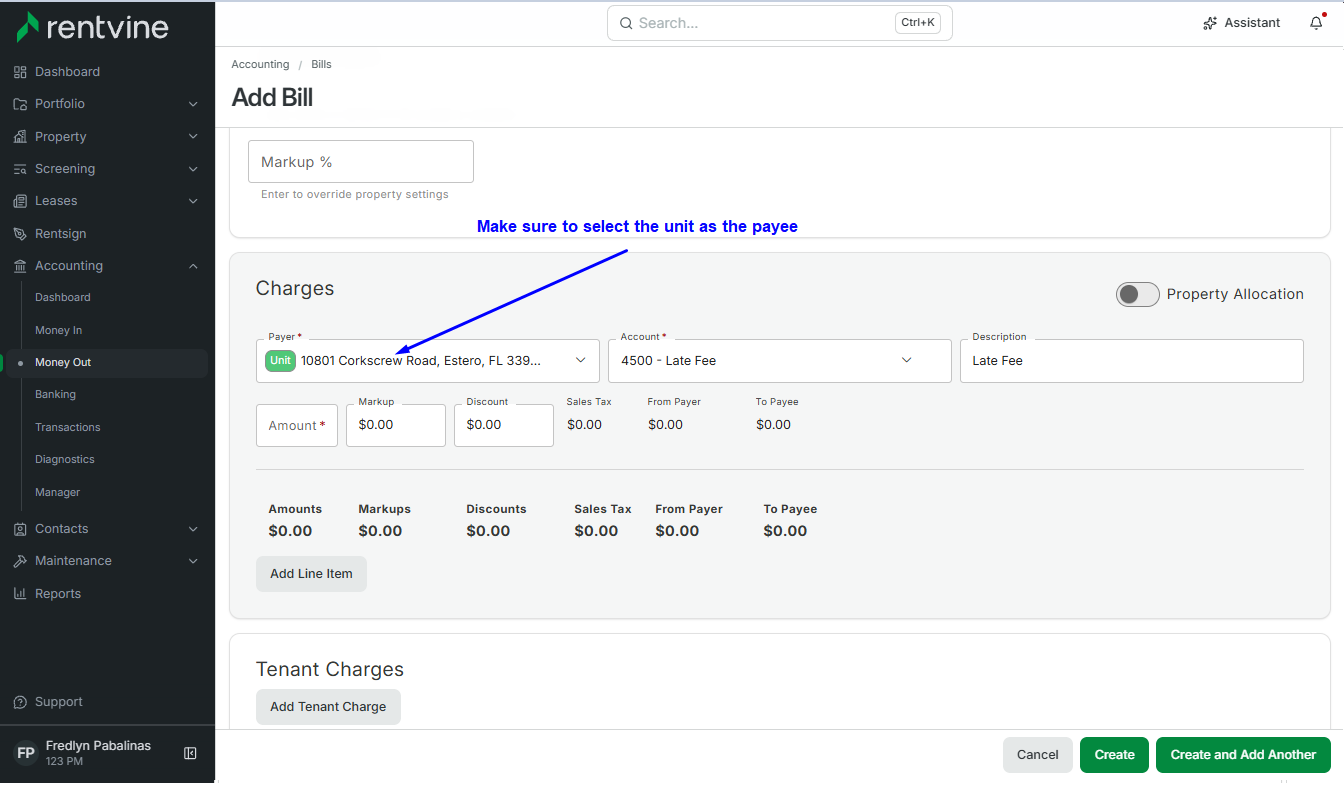Click the Contacts icon in sidebar
This screenshot has height=786, width=1344.
coord(20,529)
